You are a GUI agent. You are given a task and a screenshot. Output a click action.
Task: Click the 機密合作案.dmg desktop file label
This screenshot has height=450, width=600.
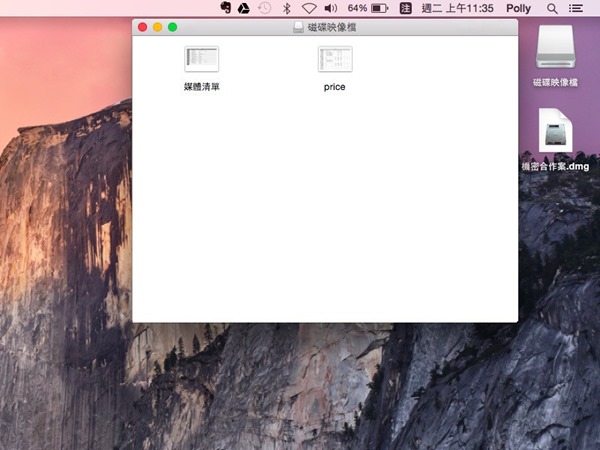(x=555, y=166)
